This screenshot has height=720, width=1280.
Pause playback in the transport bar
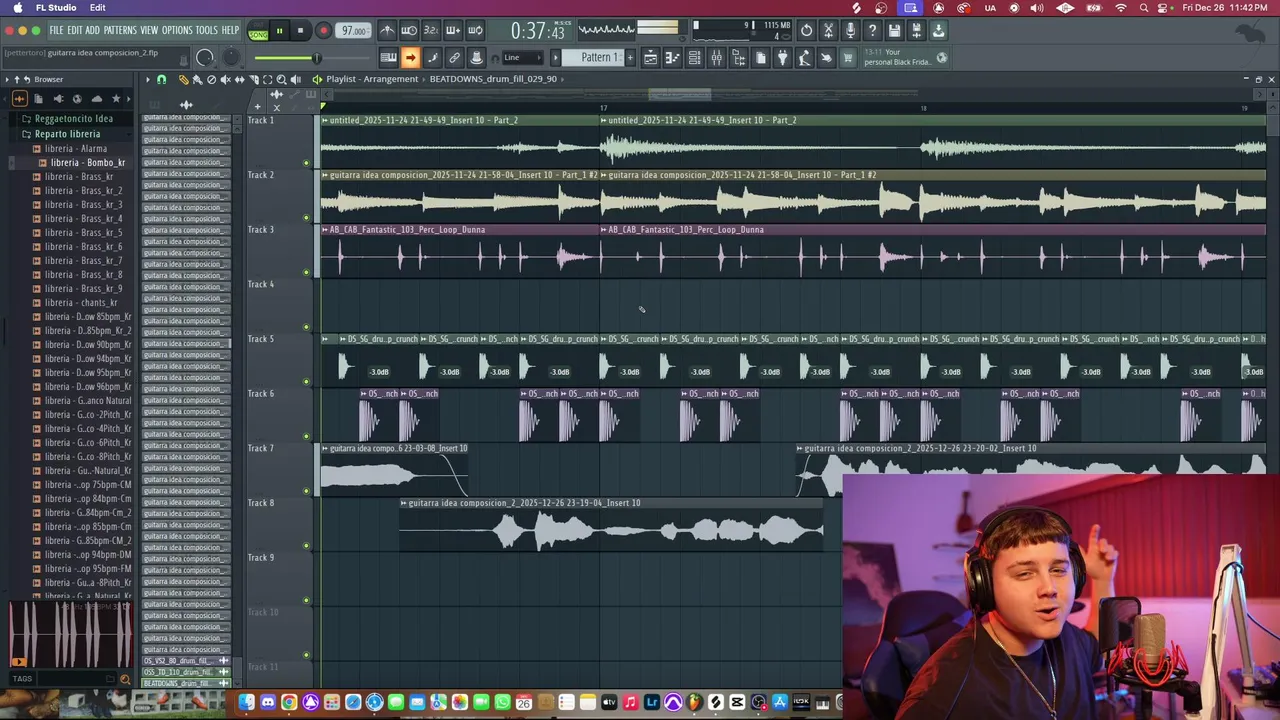[279, 30]
